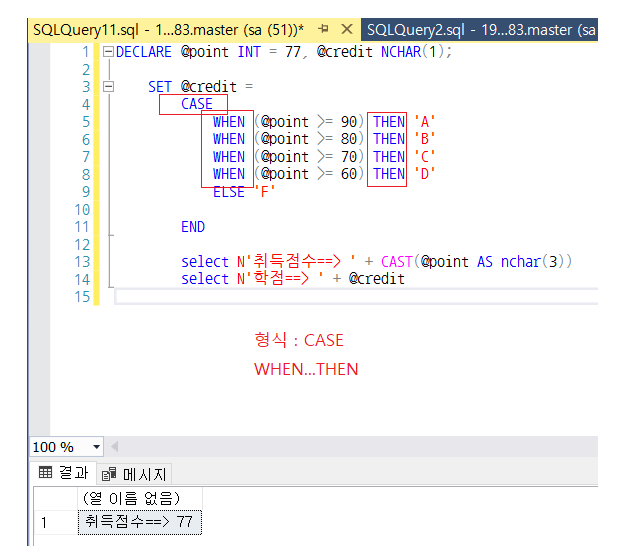Close the SQLQuery11.sql tab
This screenshot has width=631, height=555.
(x=346, y=29)
